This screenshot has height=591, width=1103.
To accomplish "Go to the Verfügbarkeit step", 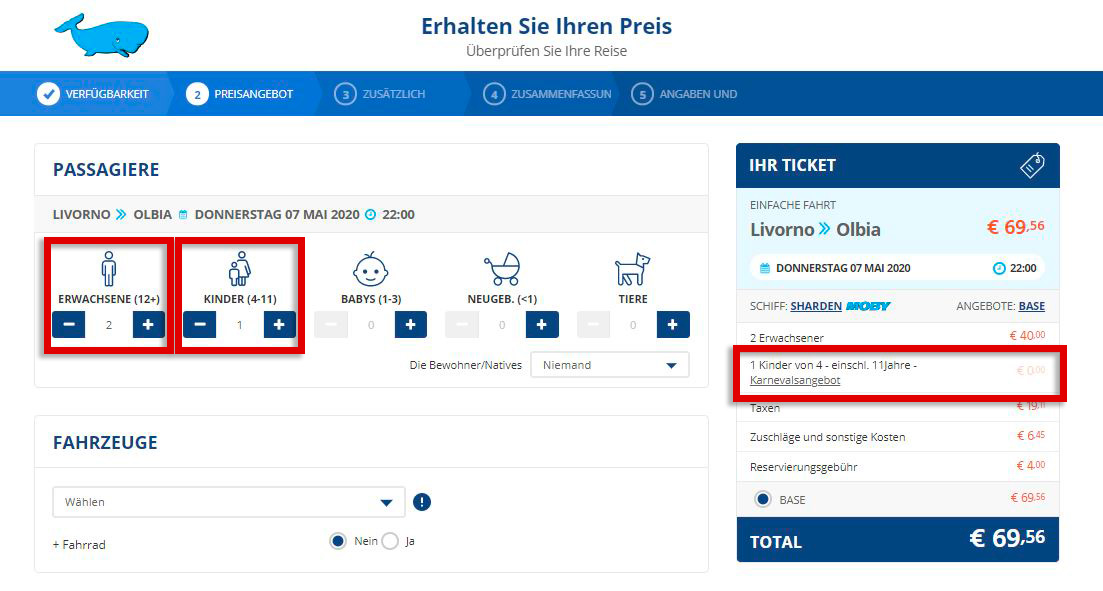I will [x=94, y=94].
